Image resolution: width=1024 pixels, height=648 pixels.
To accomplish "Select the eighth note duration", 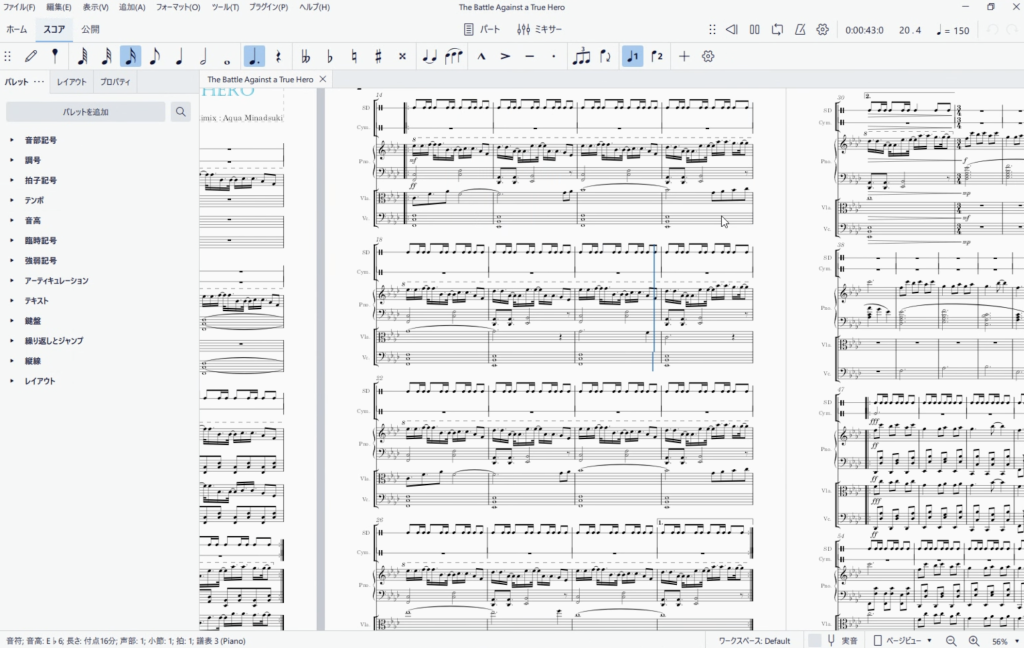I will [155, 56].
